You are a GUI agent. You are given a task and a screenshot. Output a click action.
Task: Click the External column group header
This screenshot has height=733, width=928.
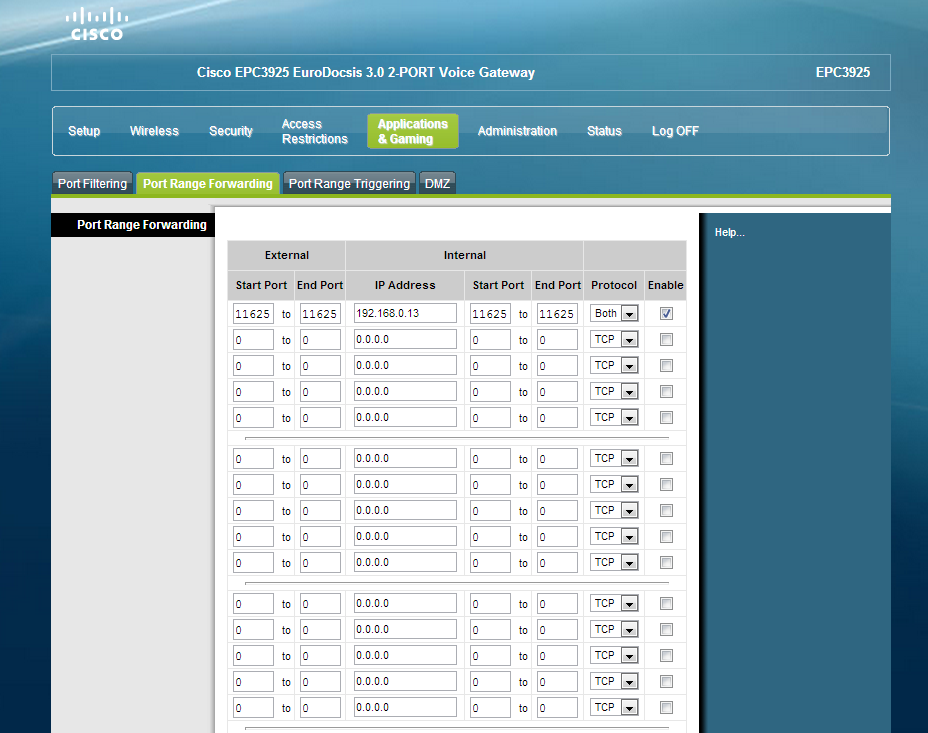click(286, 255)
